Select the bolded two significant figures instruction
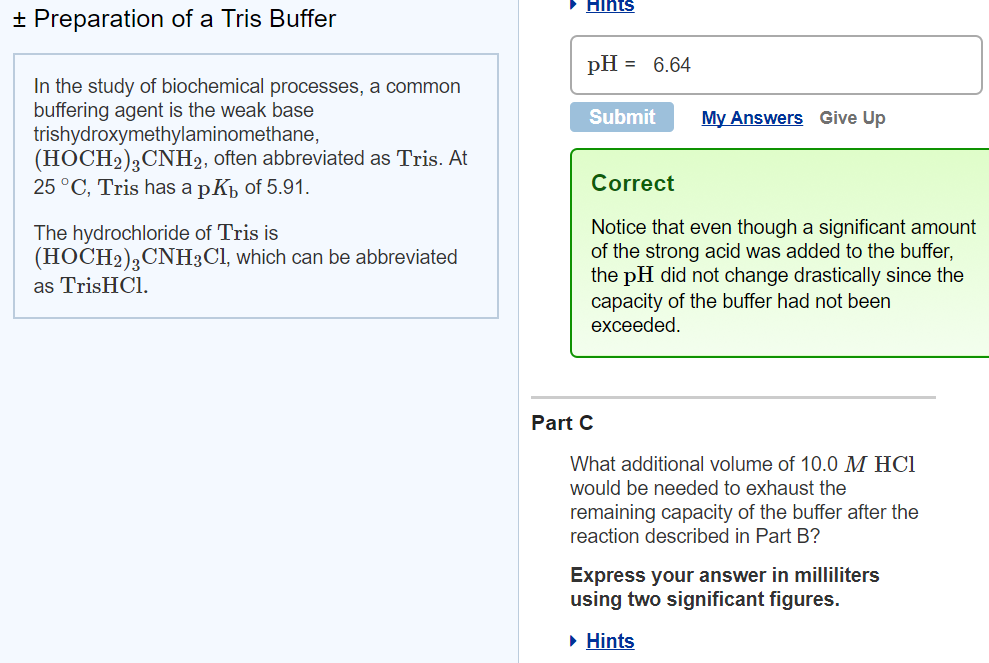Screen dimensions: 989x663 (725, 587)
